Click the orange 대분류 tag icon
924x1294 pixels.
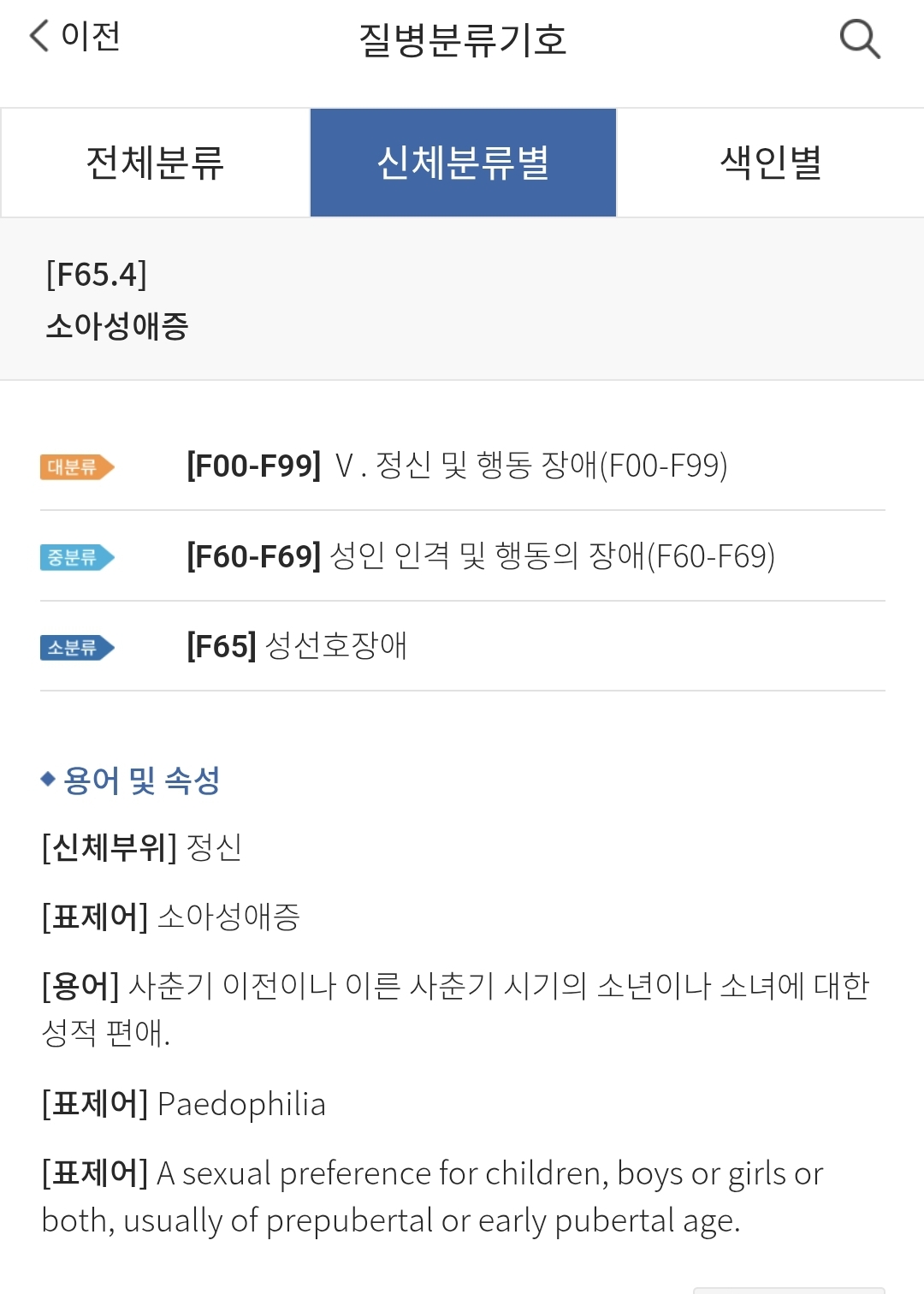[77, 467]
